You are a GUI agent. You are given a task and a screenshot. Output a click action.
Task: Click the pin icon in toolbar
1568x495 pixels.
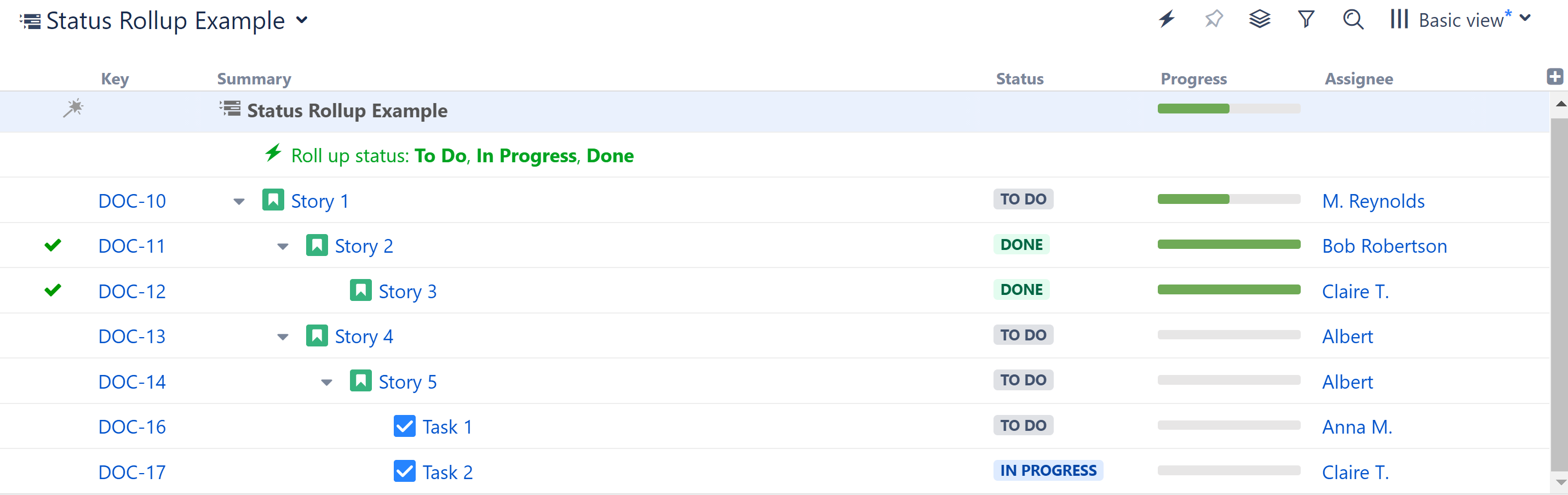(1213, 20)
